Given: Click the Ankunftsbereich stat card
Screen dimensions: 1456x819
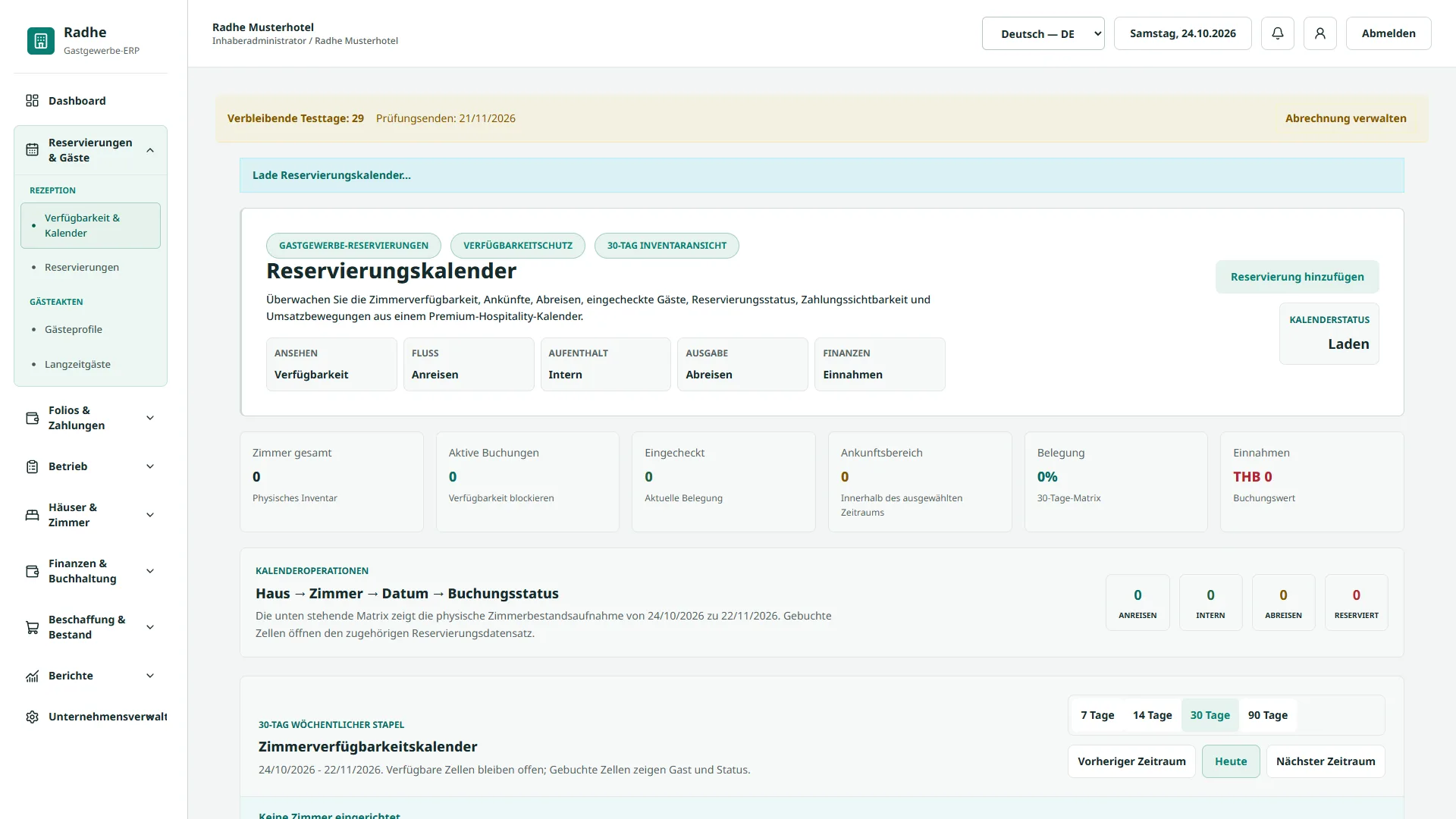Looking at the screenshot, I should [920, 482].
